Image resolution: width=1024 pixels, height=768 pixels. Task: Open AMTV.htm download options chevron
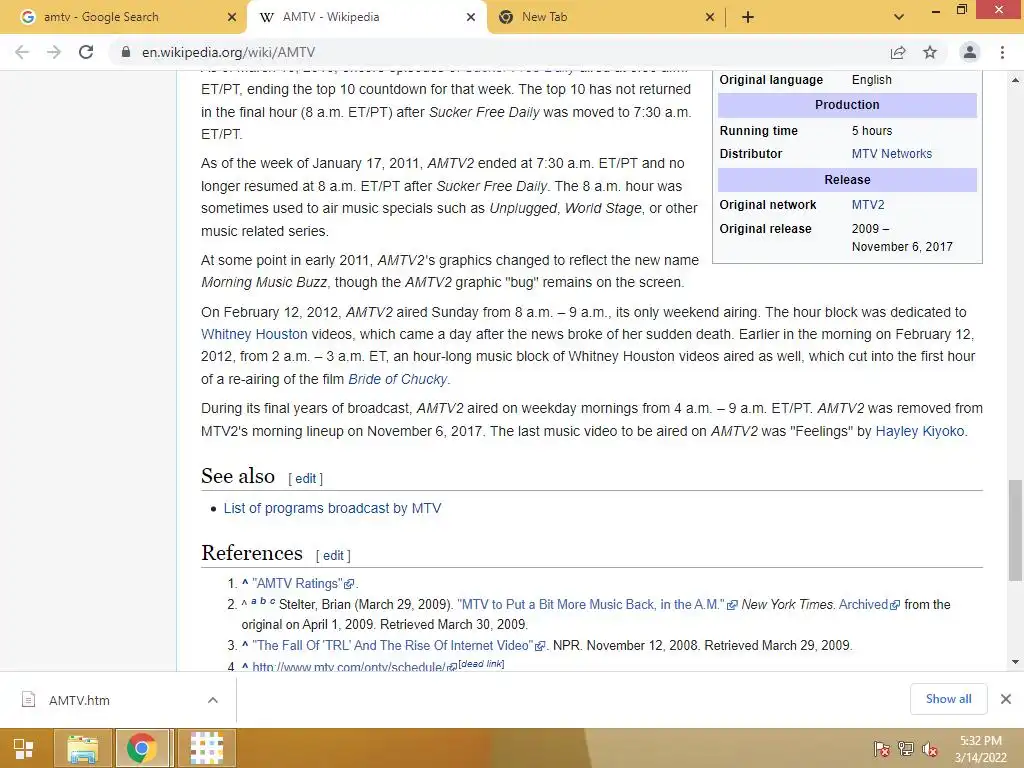click(x=213, y=700)
